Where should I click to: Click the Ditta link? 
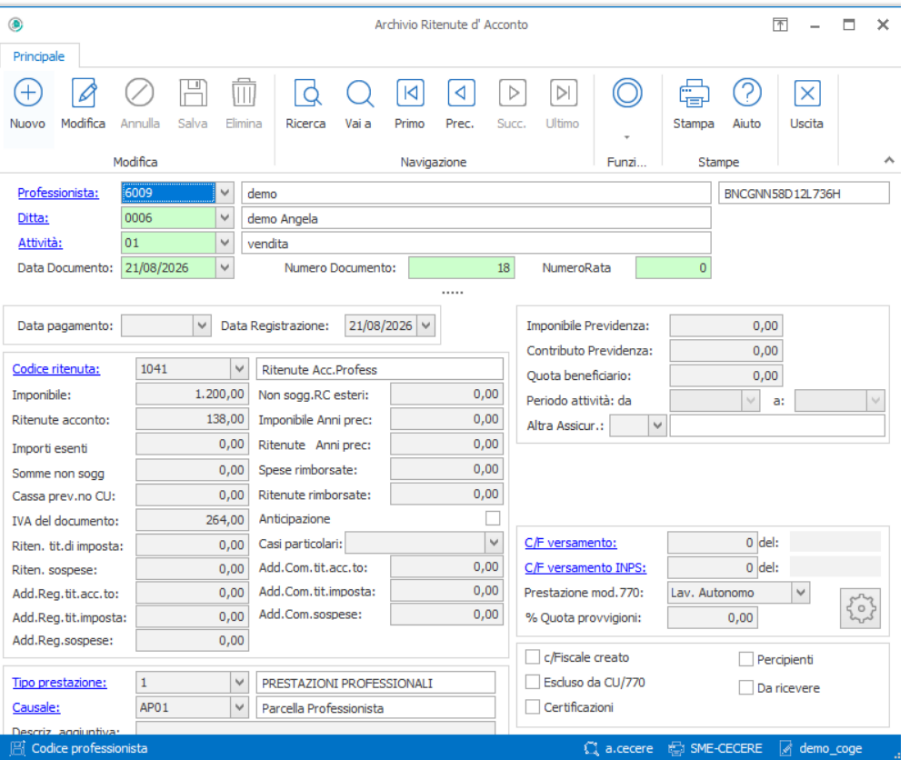pyautogui.click(x=33, y=218)
